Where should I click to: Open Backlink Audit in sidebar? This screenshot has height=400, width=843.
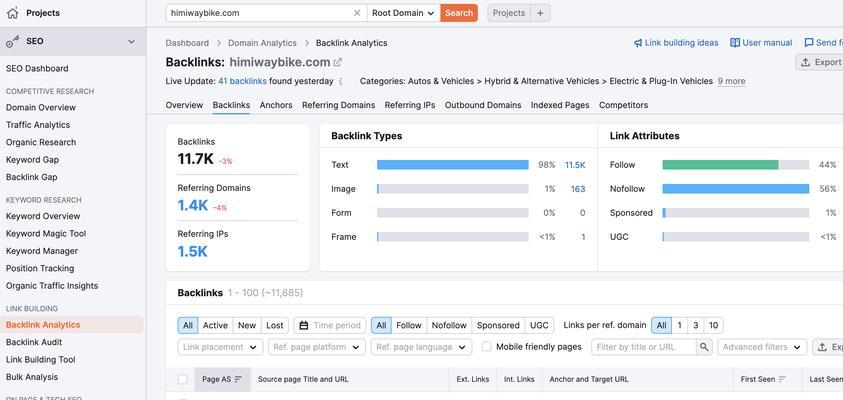tap(34, 342)
